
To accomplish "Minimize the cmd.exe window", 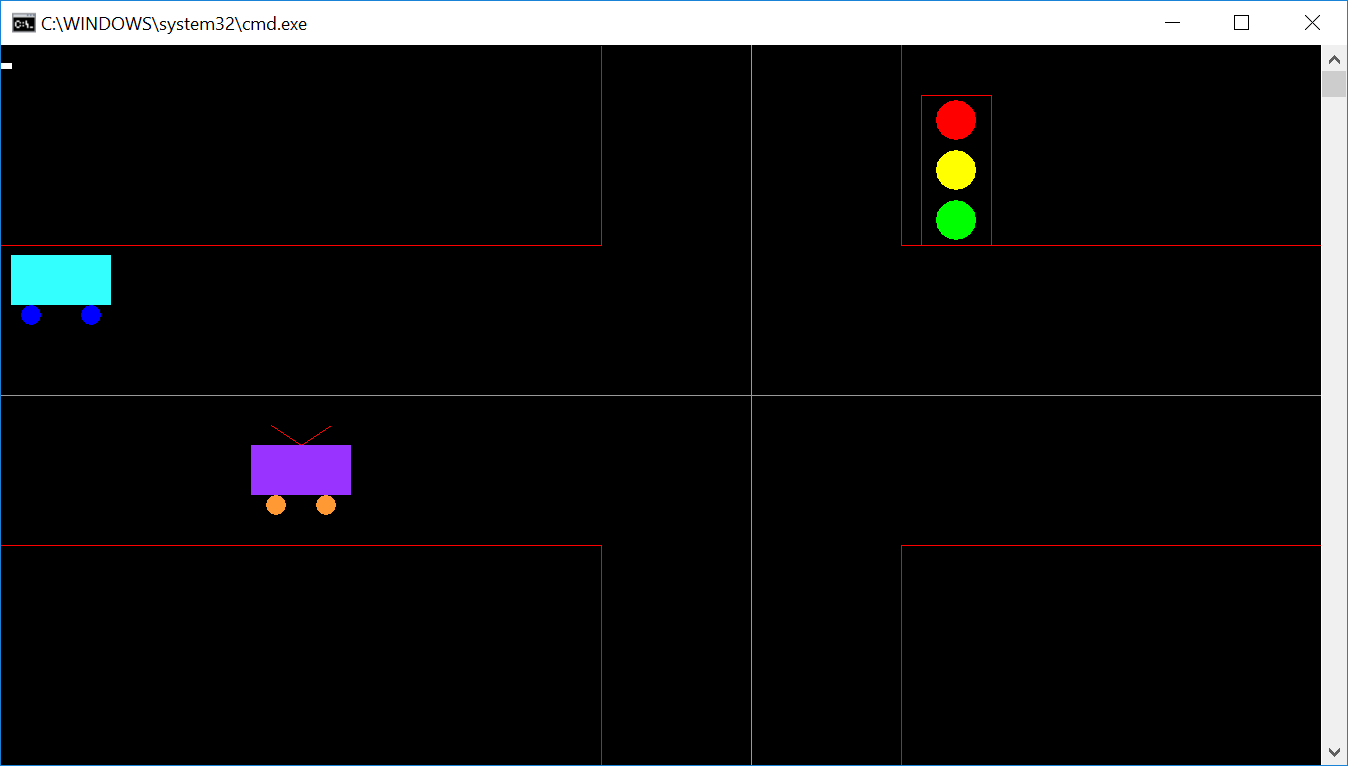I will 1171,23.
